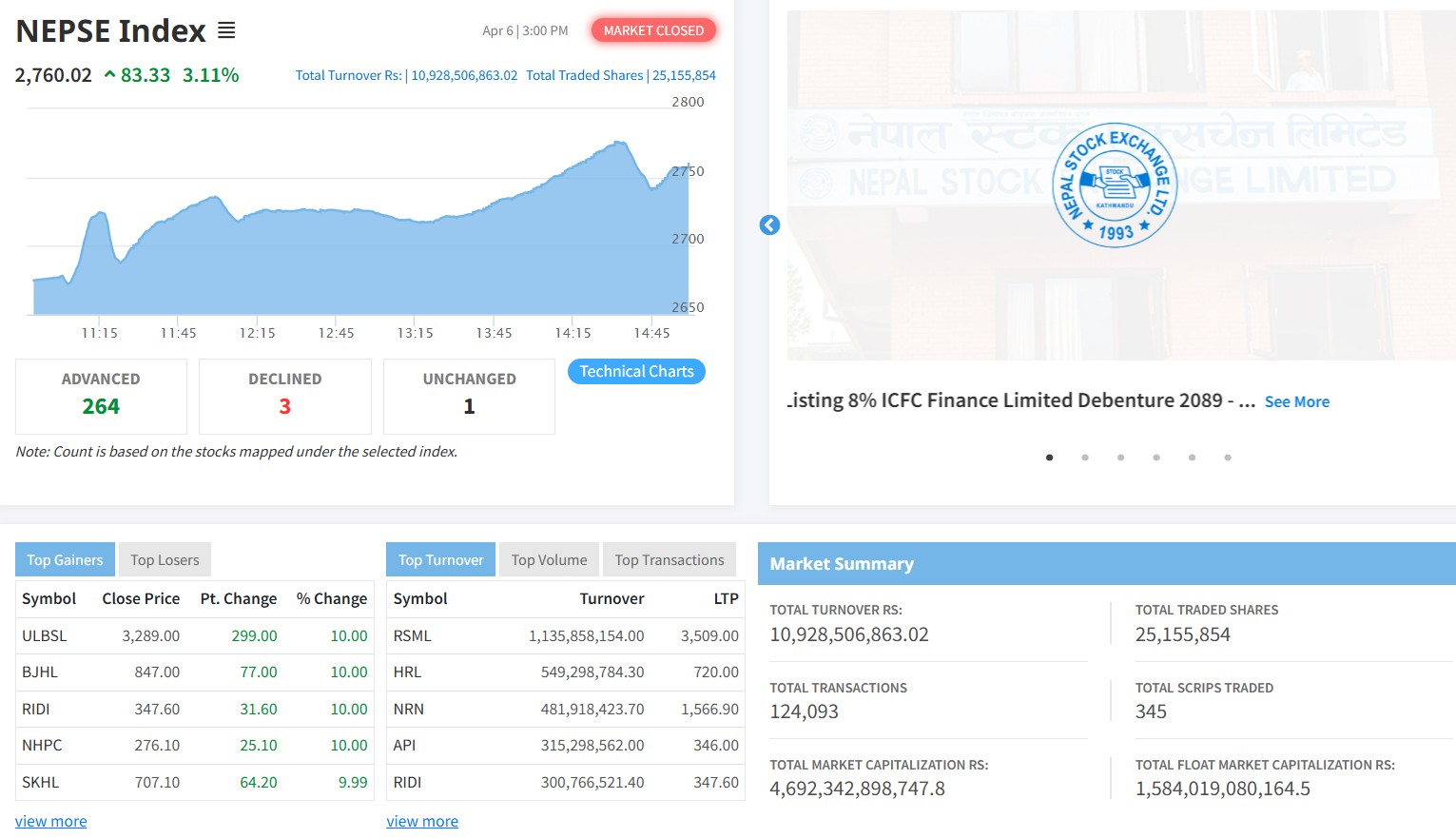Screen dimensions: 1456x838
Task: Select the last carousel dot indicator
Action: pyautogui.click(x=1228, y=458)
